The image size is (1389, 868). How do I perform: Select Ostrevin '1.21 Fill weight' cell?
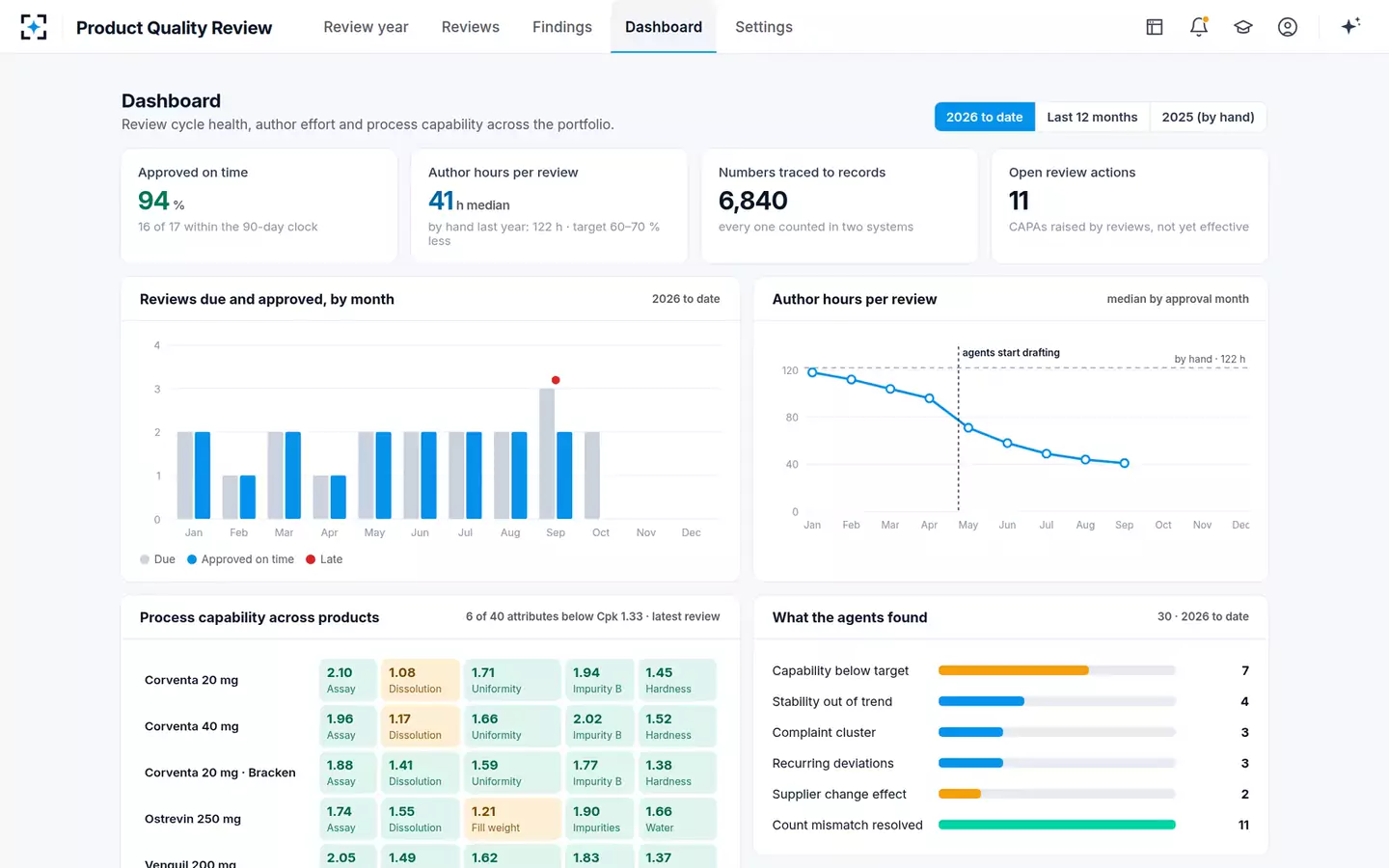[513, 819]
